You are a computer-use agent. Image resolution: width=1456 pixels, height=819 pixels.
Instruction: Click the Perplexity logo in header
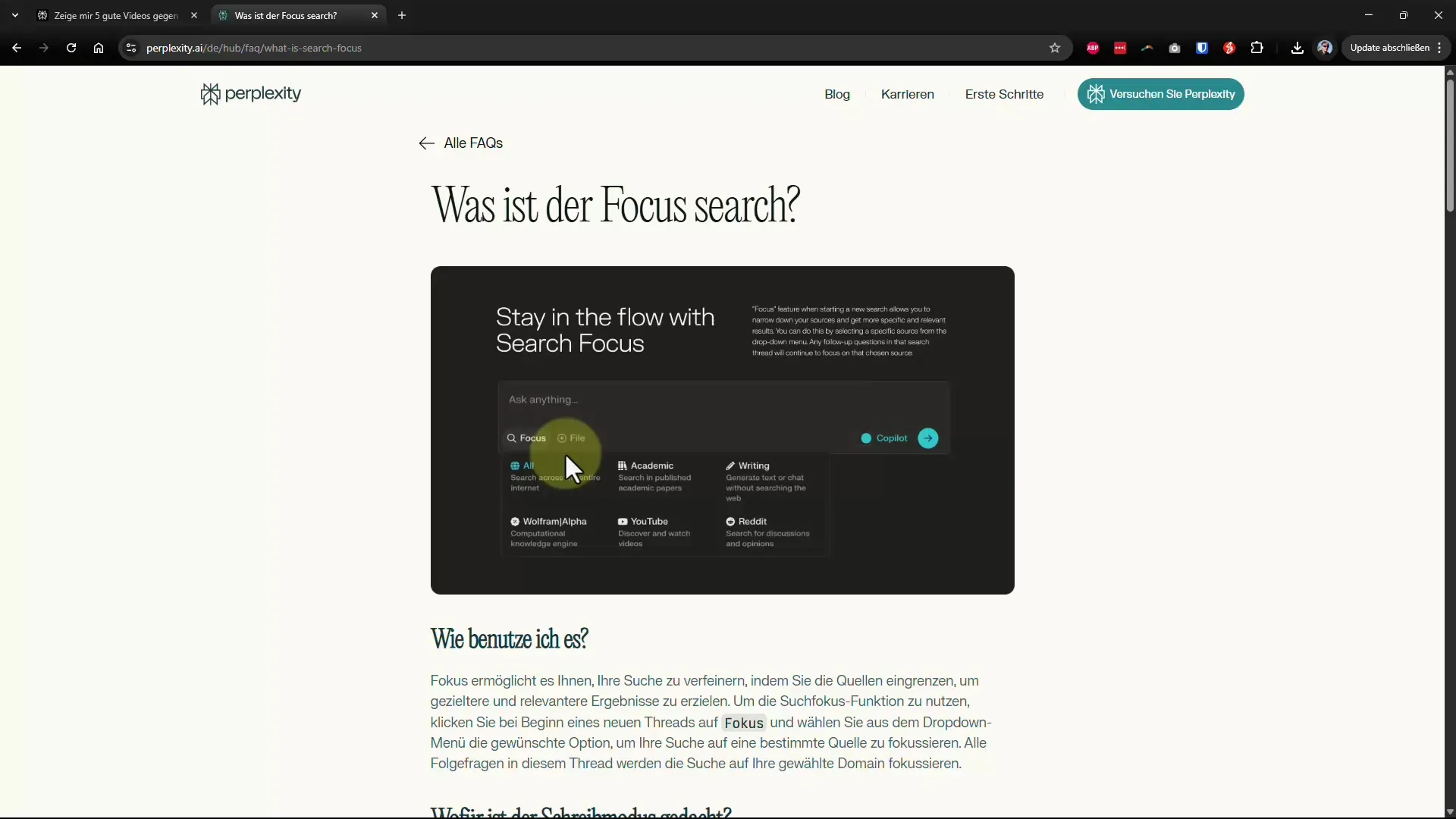(x=250, y=94)
